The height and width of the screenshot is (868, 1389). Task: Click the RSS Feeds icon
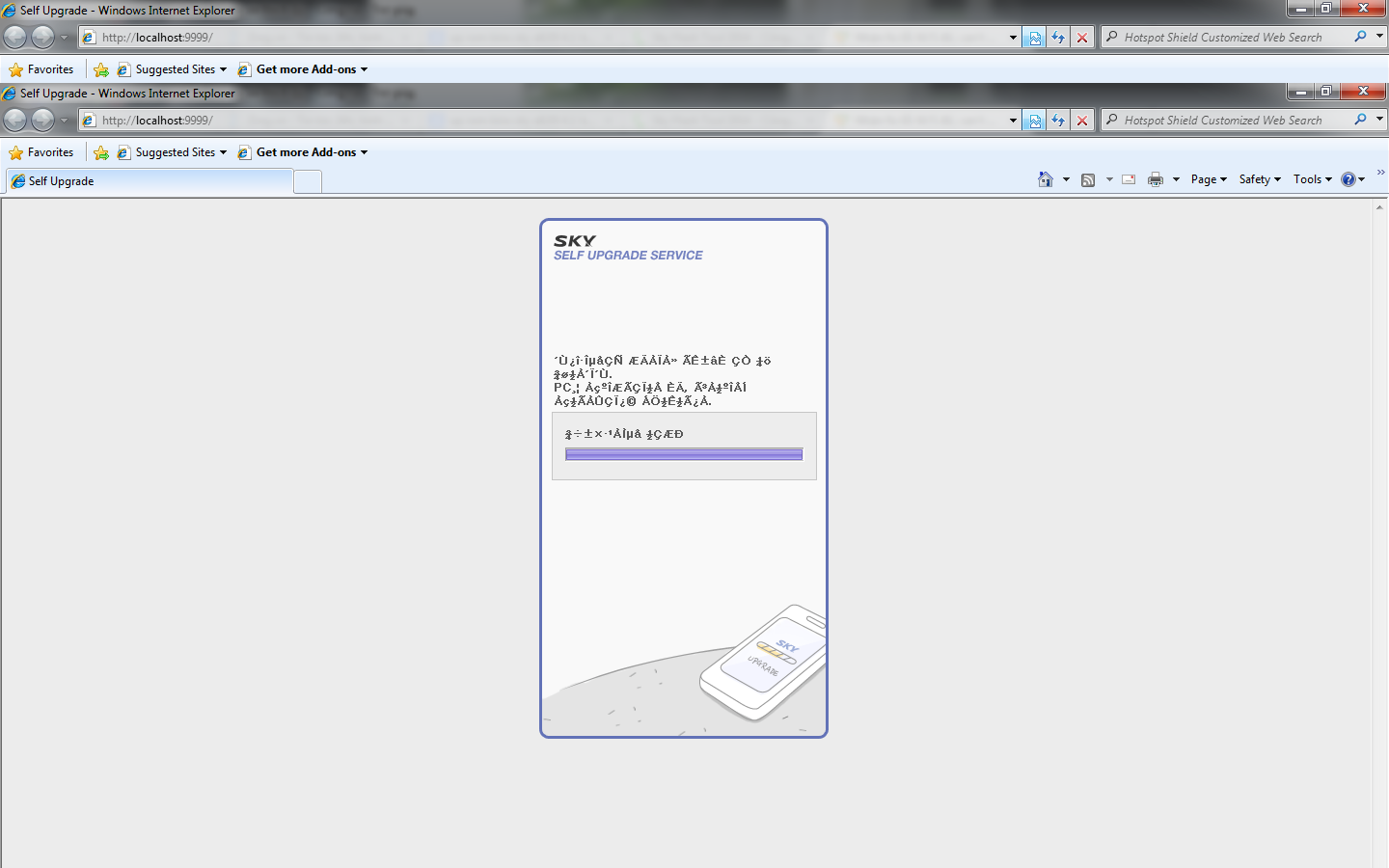[x=1088, y=179]
